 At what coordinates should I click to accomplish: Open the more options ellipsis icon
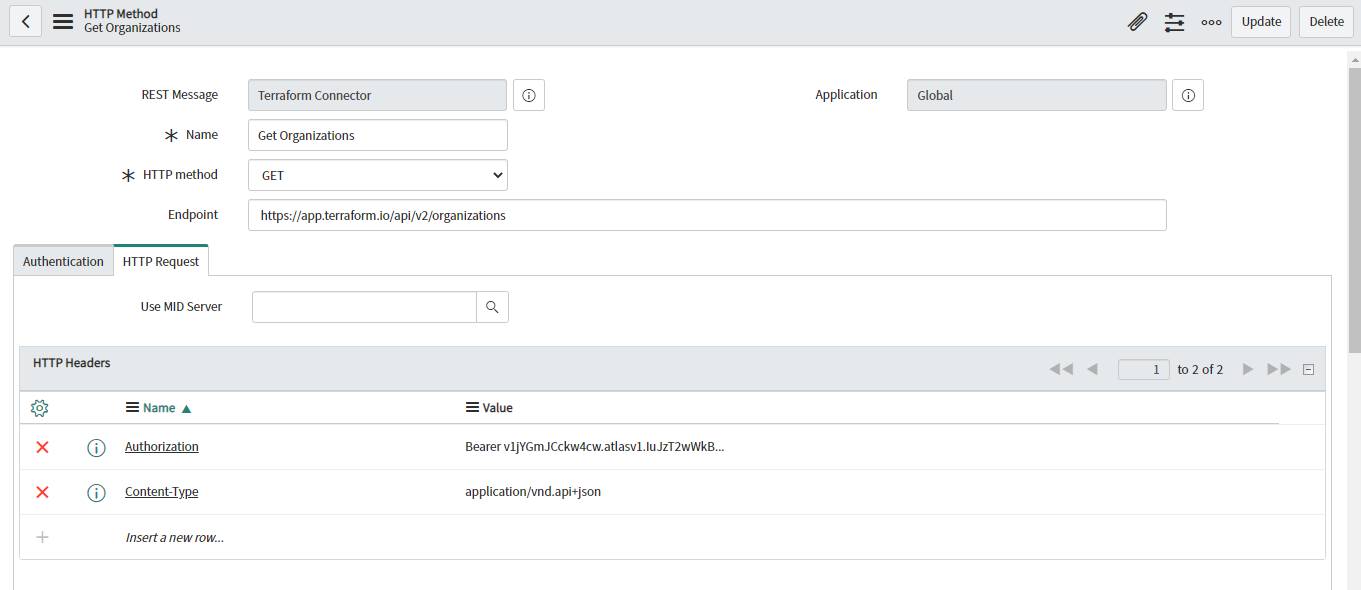1211,21
